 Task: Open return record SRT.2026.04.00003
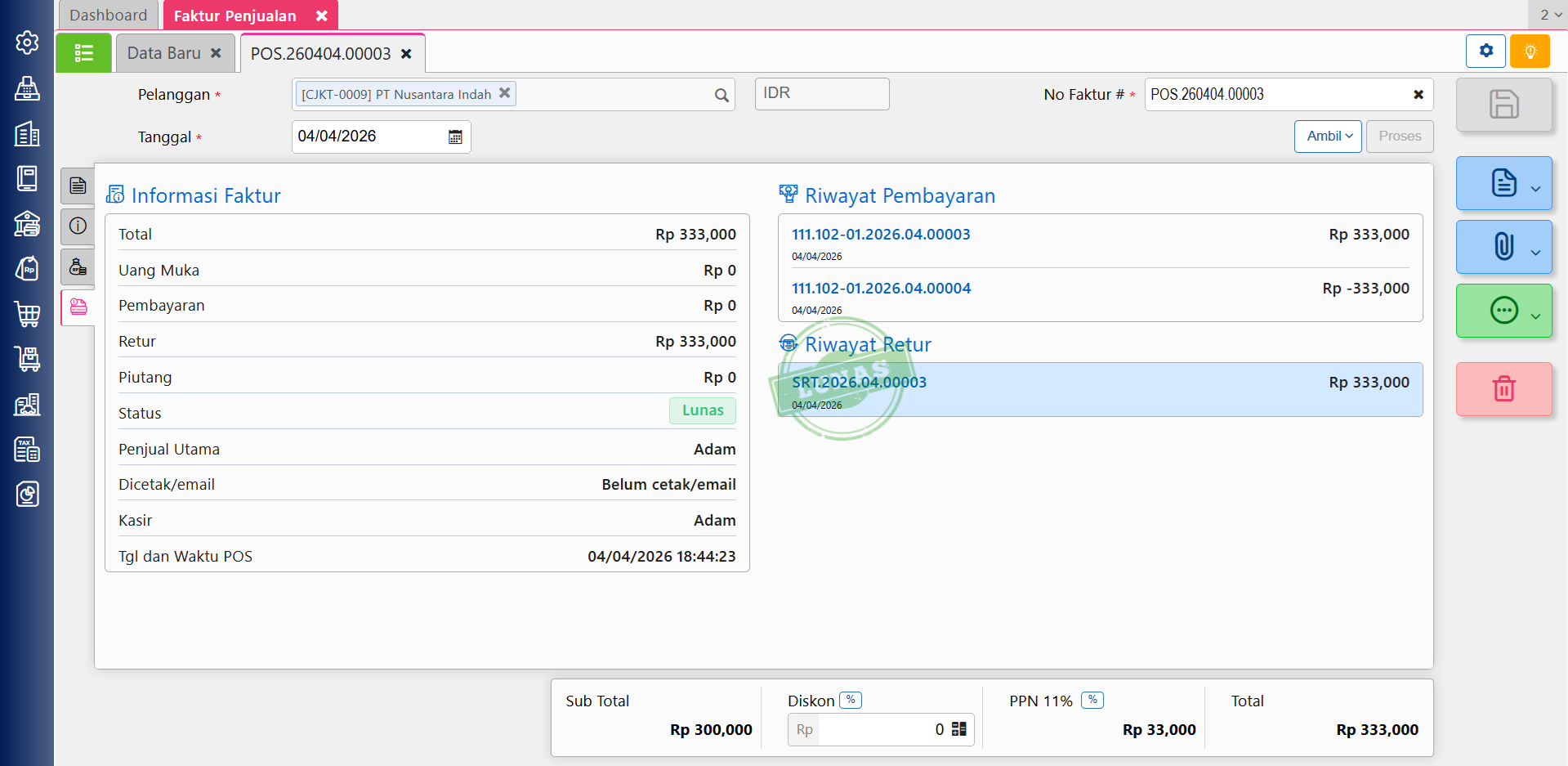pyautogui.click(x=859, y=383)
